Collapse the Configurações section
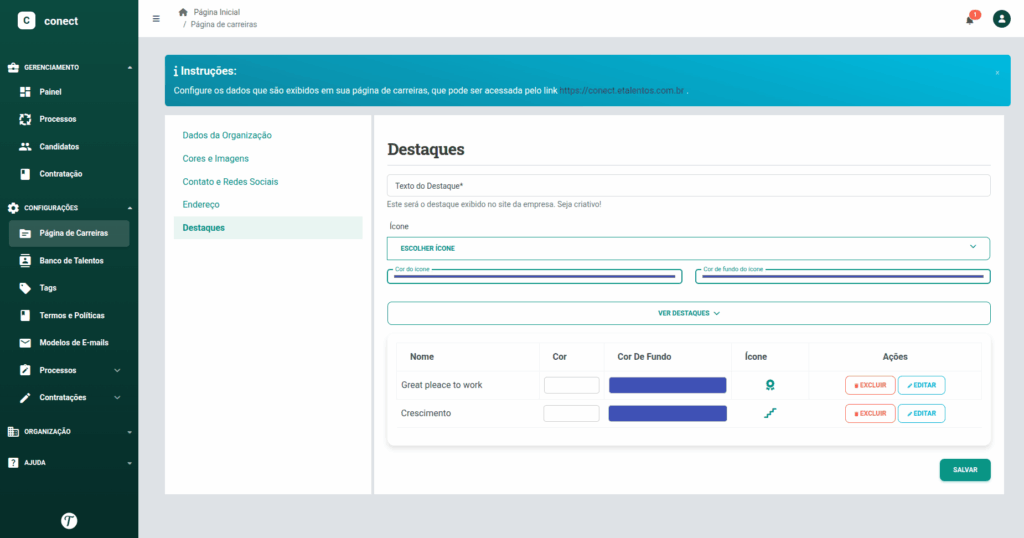Image resolution: width=1024 pixels, height=538 pixels. pyautogui.click(x=129, y=208)
